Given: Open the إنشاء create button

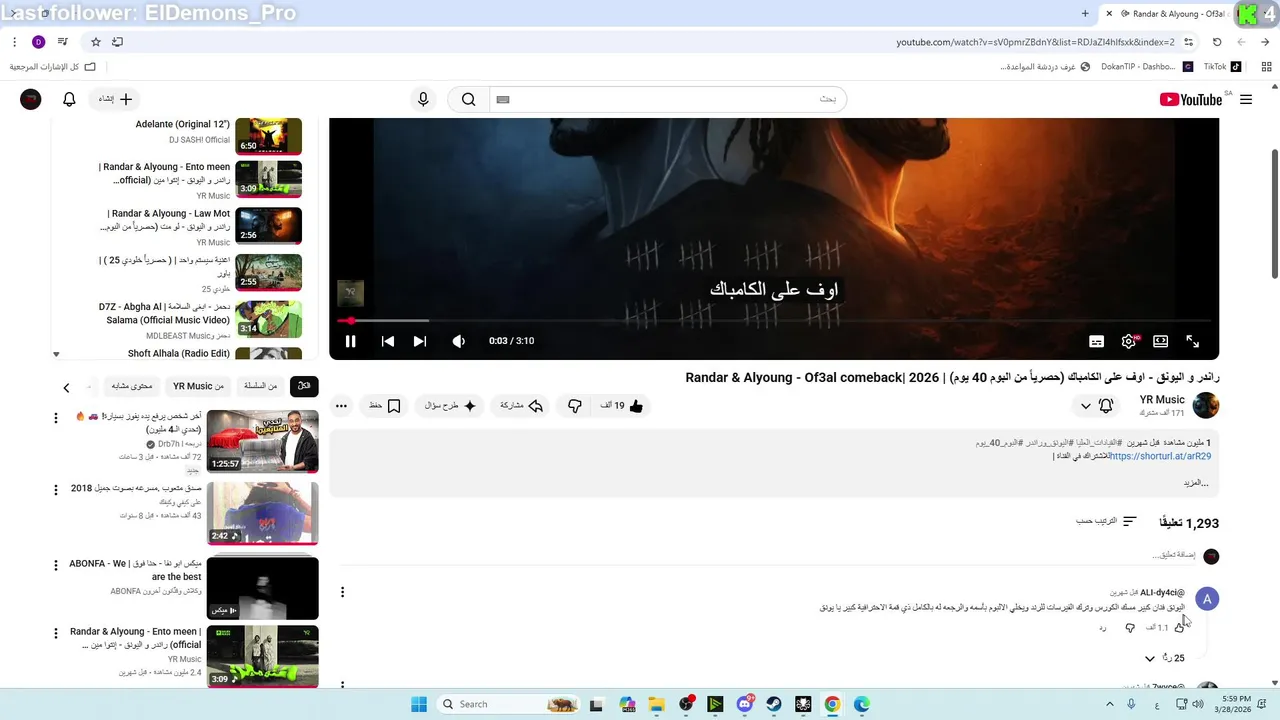Looking at the screenshot, I should [115, 99].
